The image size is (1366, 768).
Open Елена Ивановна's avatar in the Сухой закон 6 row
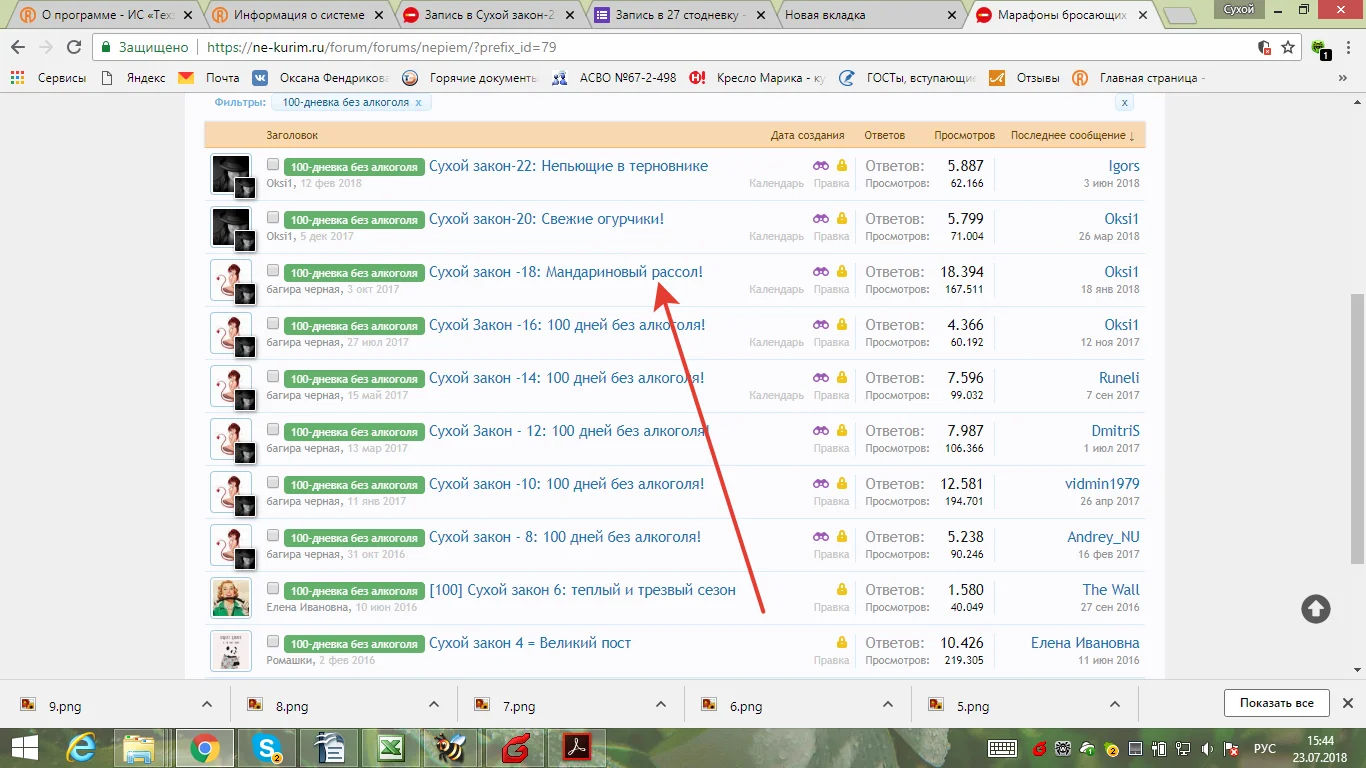coord(231,598)
